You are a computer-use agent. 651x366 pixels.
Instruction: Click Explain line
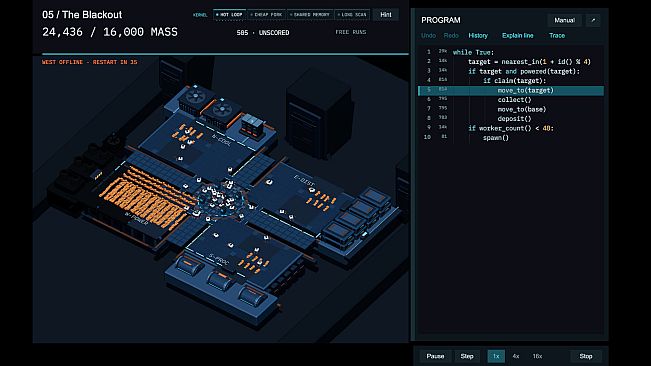[517, 36]
